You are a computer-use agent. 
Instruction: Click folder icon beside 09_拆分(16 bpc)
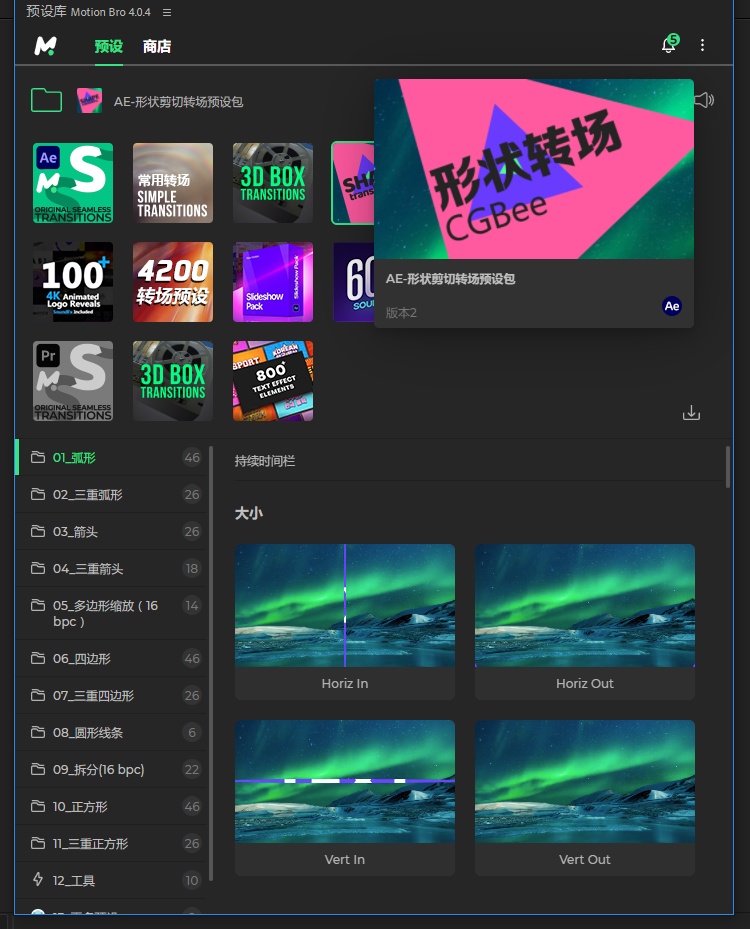[x=38, y=768]
